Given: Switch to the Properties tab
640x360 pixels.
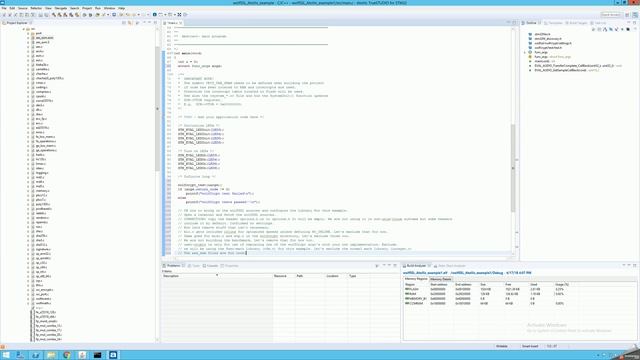Looking at the screenshot, I should [230, 266].
